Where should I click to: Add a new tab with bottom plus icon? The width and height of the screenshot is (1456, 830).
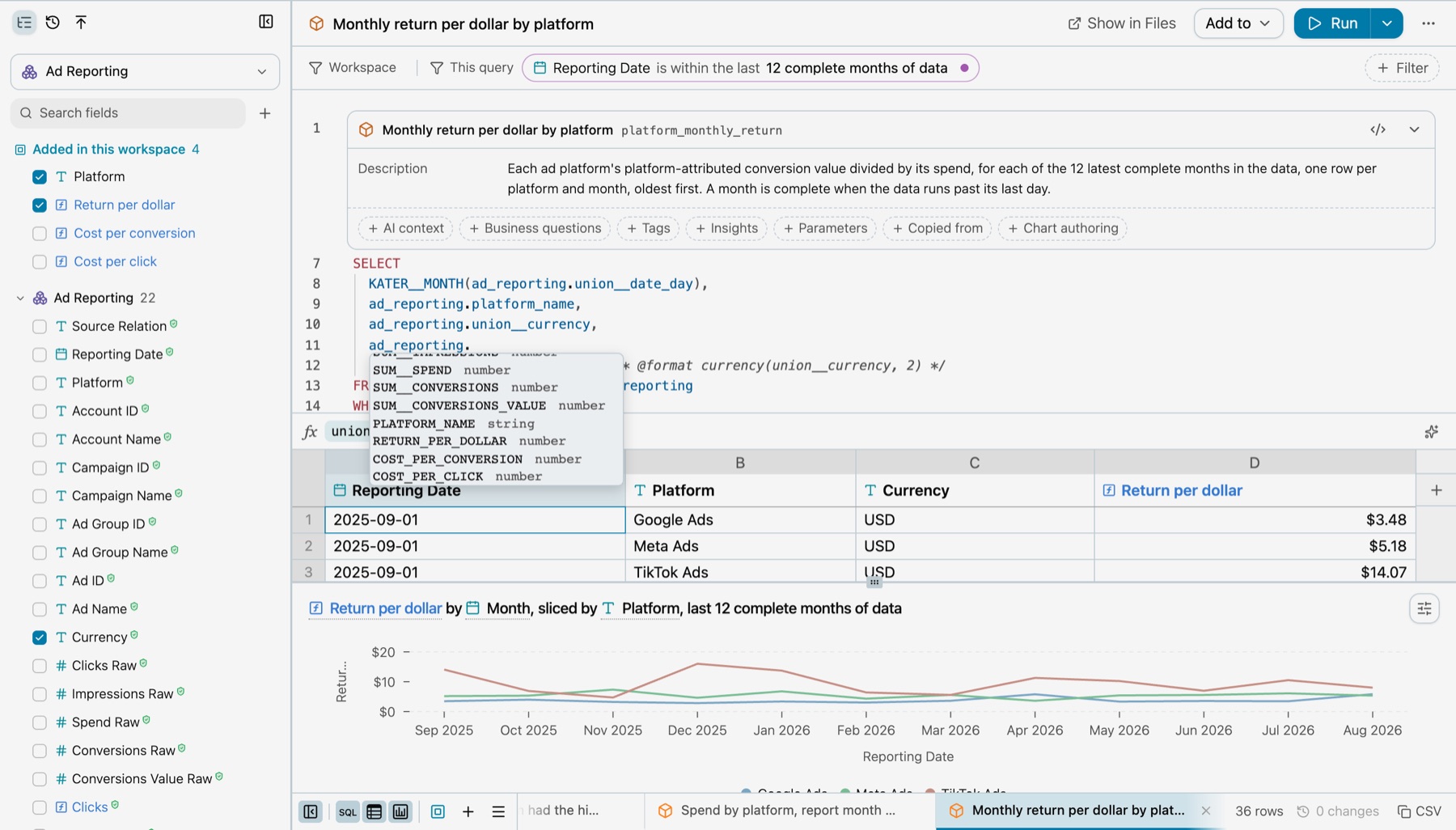468,811
